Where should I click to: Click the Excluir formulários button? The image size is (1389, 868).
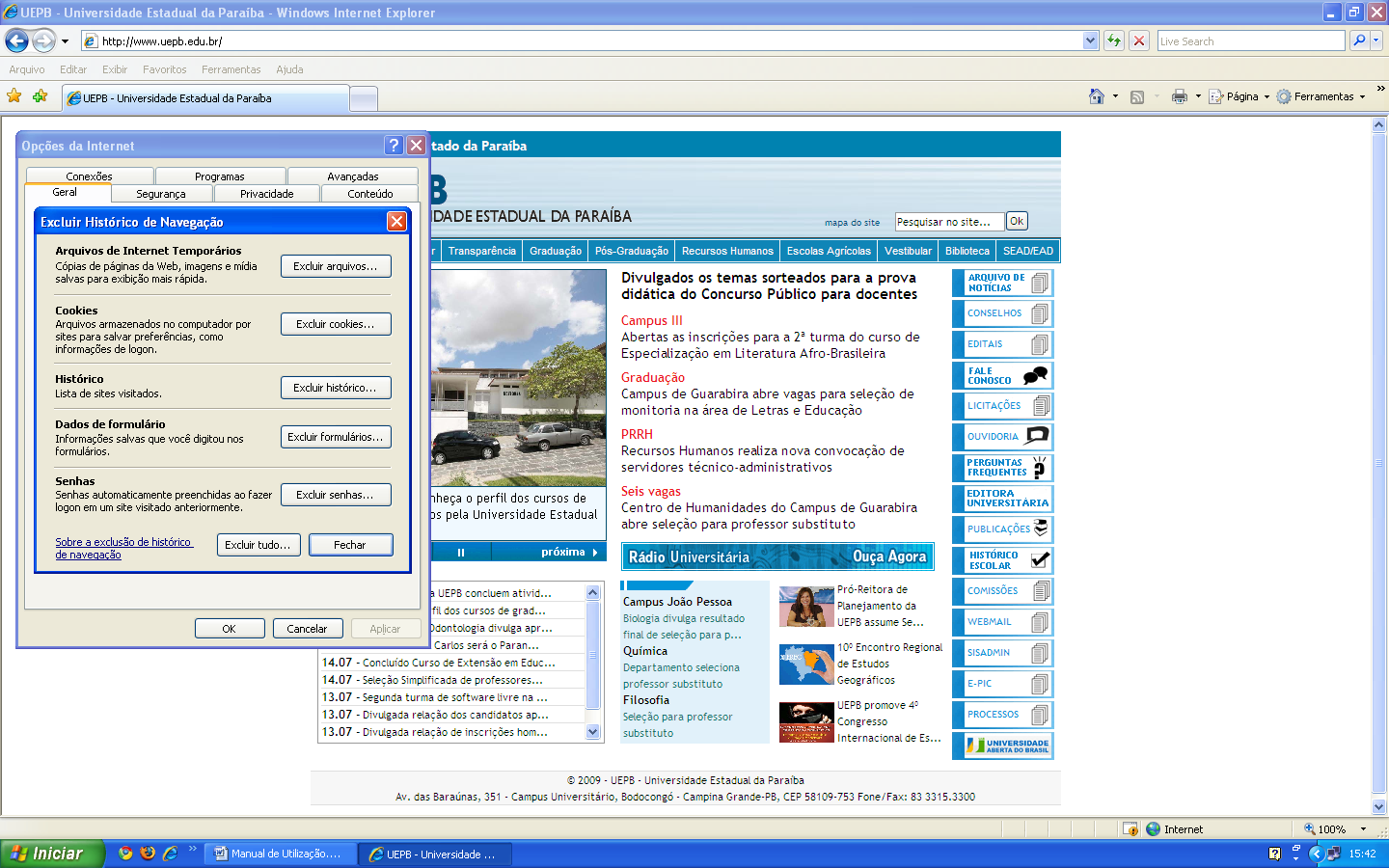point(336,437)
